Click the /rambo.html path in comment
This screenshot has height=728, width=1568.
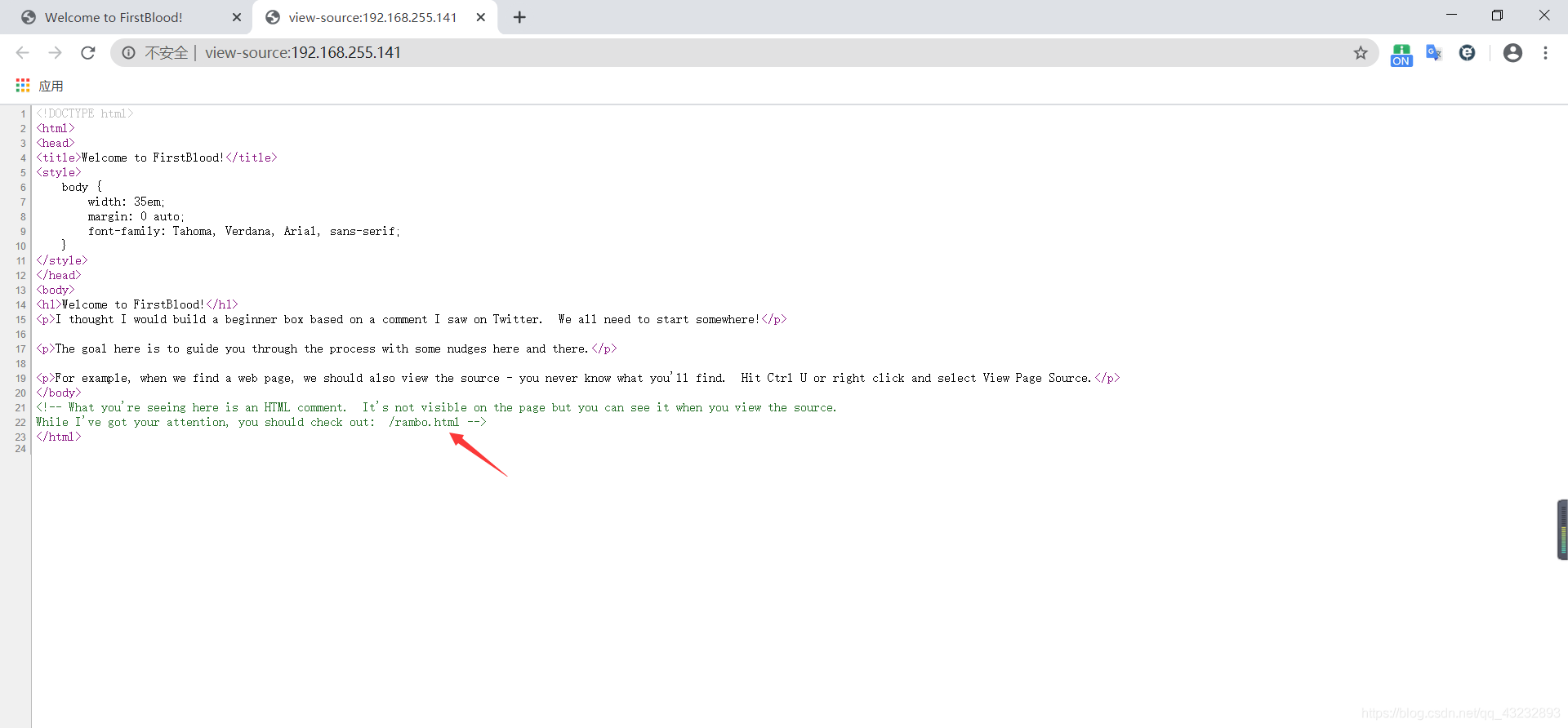coord(424,422)
